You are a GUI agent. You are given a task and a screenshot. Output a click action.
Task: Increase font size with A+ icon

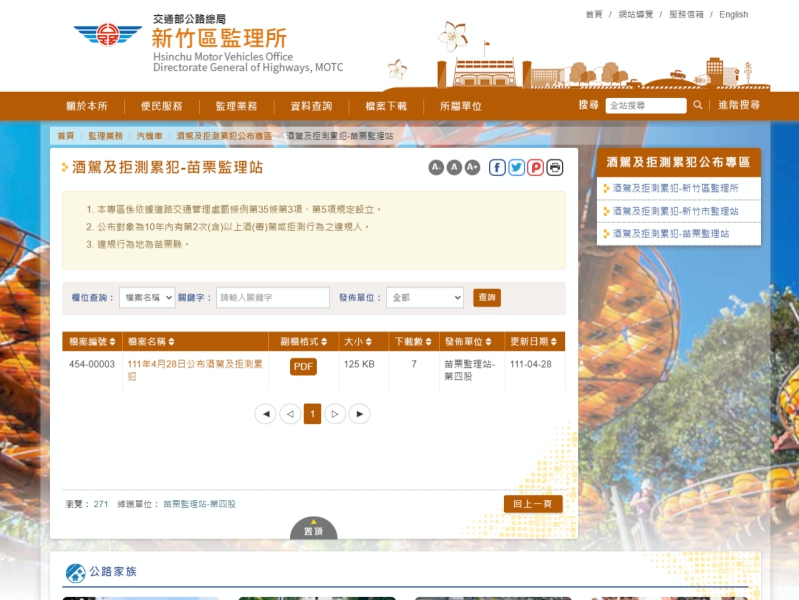click(x=472, y=167)
